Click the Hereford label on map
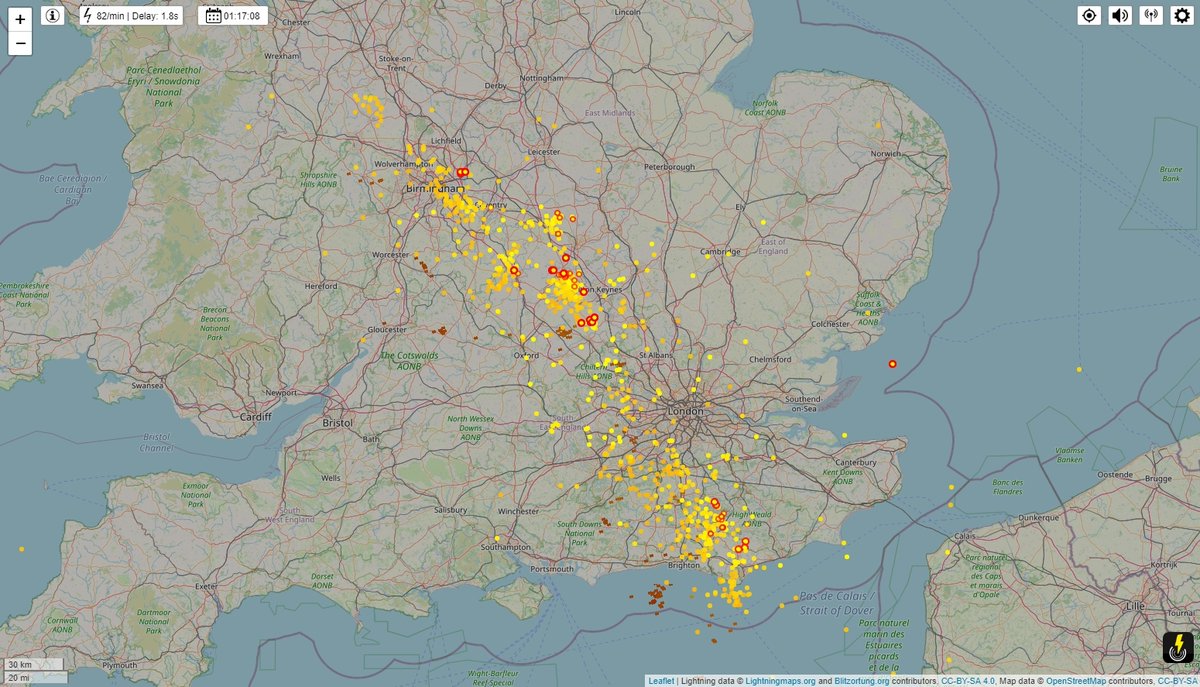1200x687 pixels. point(322,285)
